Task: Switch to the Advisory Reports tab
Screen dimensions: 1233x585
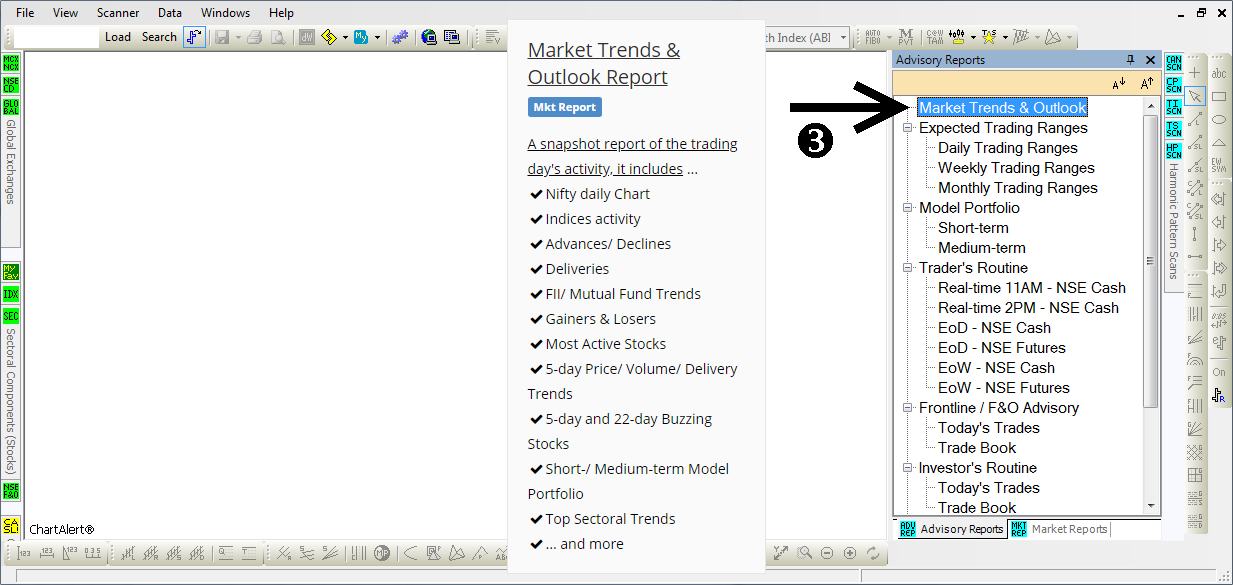Action: tap(951, 529)
